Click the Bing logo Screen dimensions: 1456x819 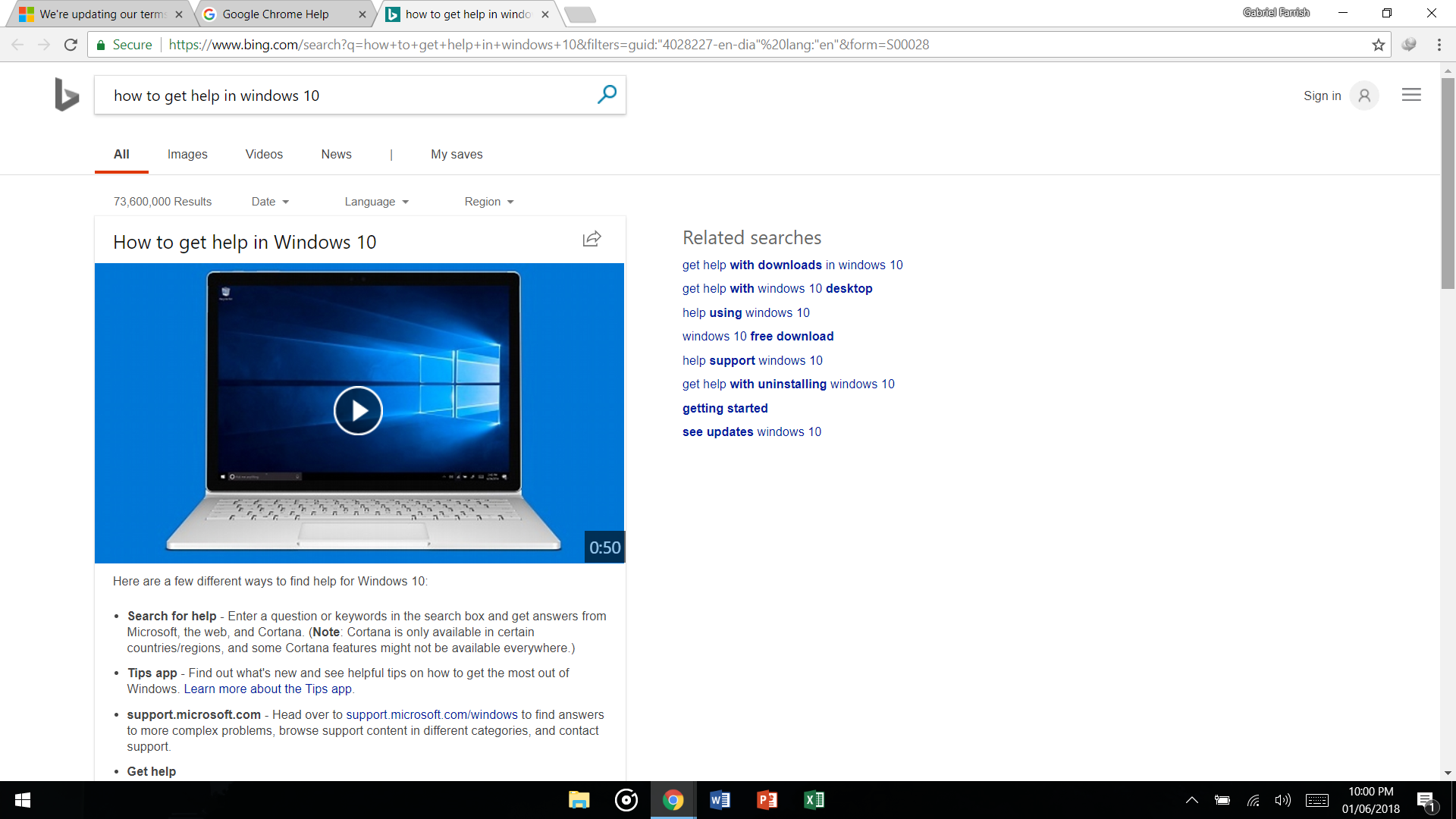pyautogui.click(x=67, y=95)
